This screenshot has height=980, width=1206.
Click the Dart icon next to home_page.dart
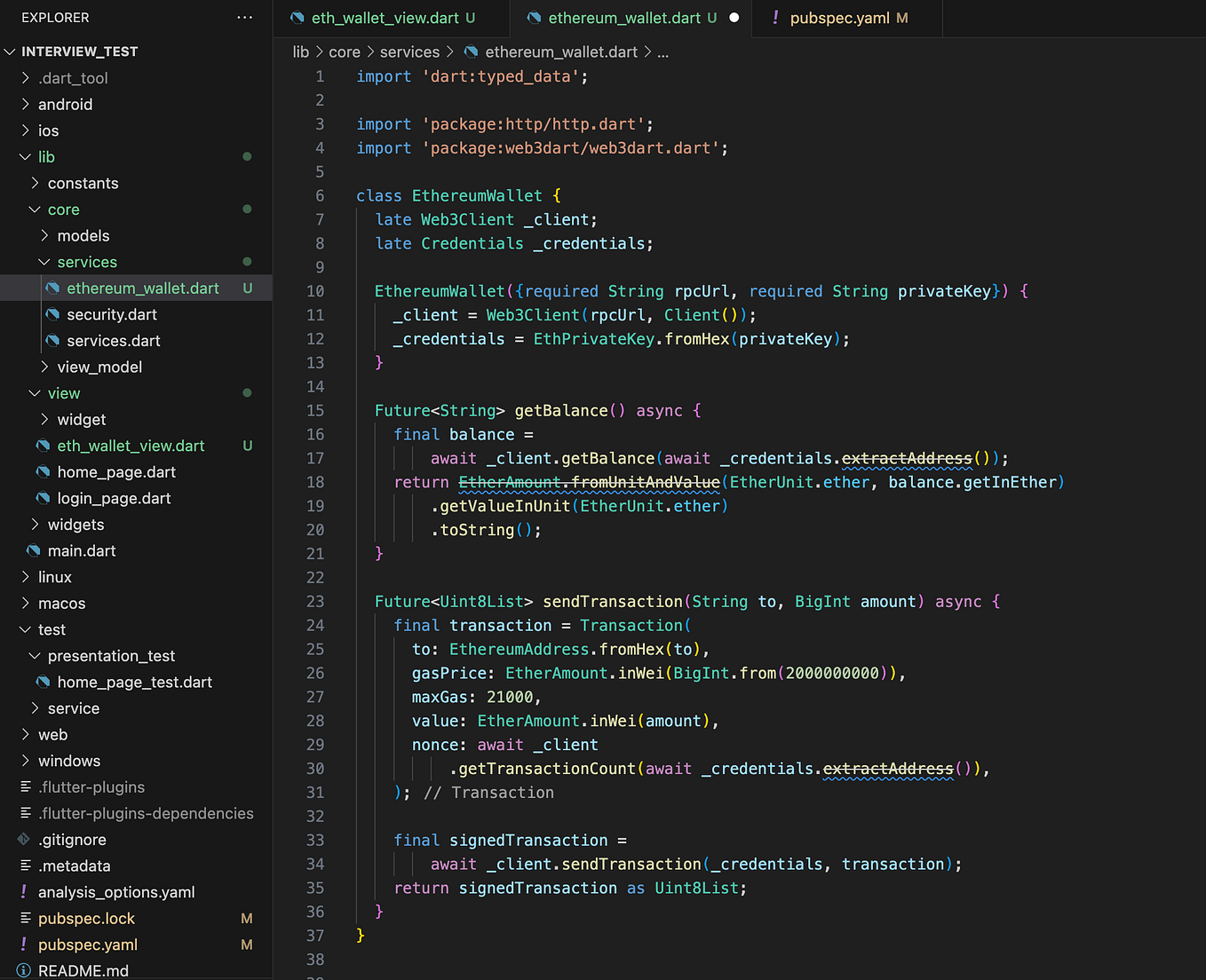click(x=43, y=471)
